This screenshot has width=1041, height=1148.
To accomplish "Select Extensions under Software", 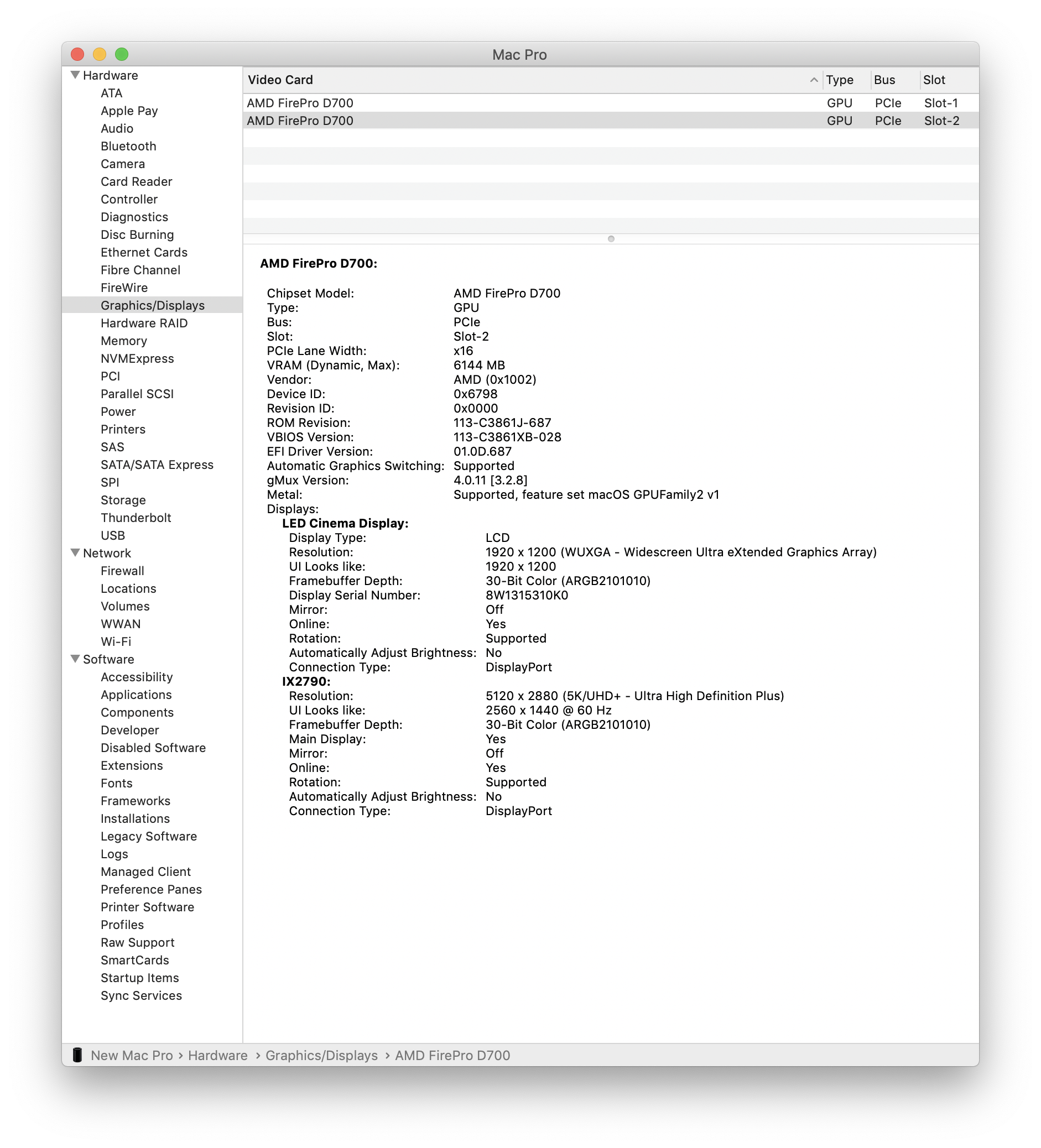I will point(132,765).
